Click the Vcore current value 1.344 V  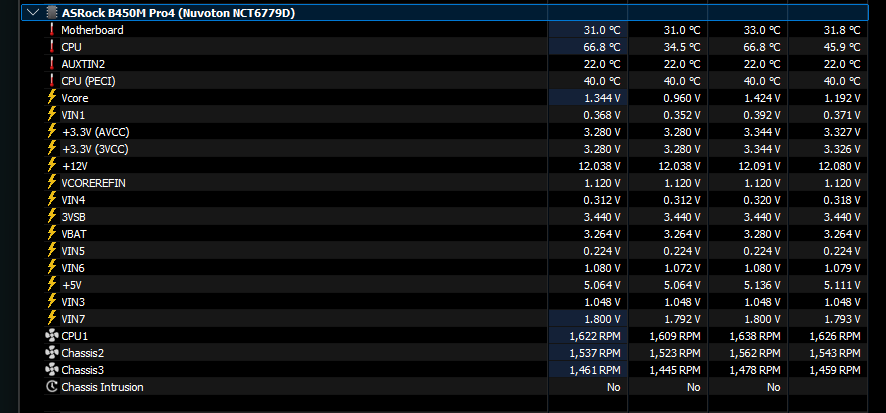tap(604, 98)
